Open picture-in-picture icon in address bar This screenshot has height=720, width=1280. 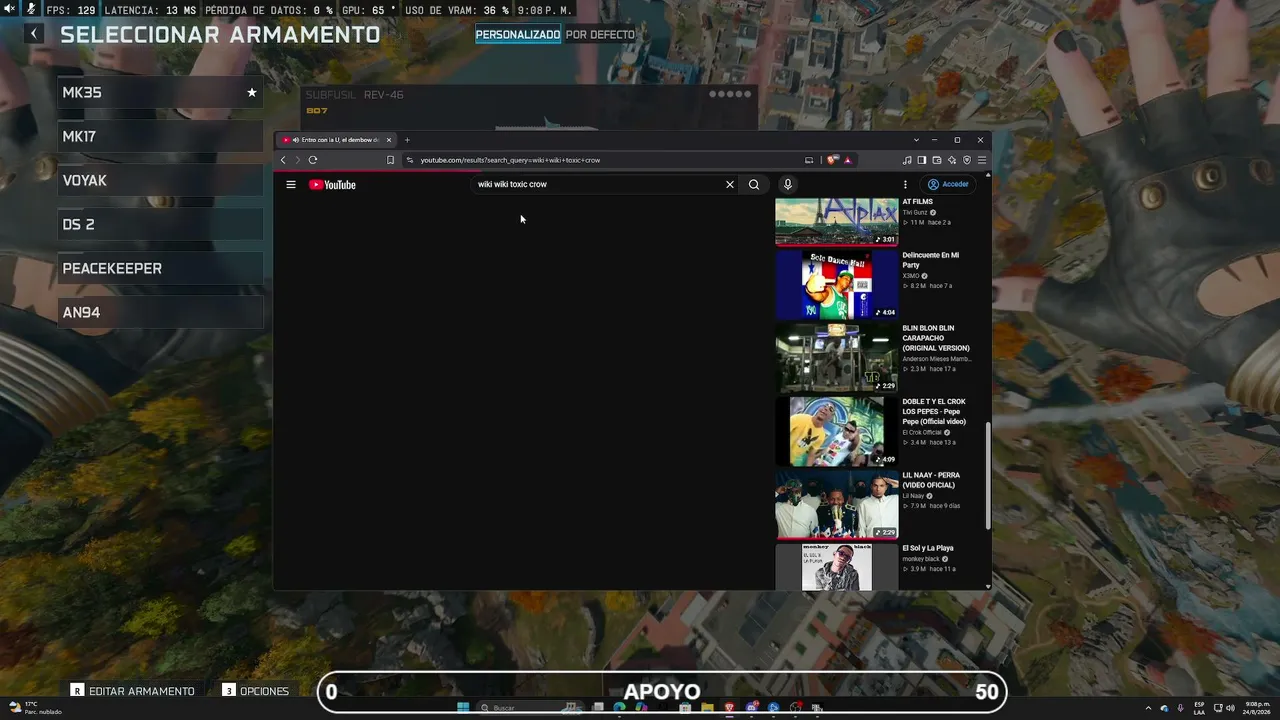pos(809,160)
